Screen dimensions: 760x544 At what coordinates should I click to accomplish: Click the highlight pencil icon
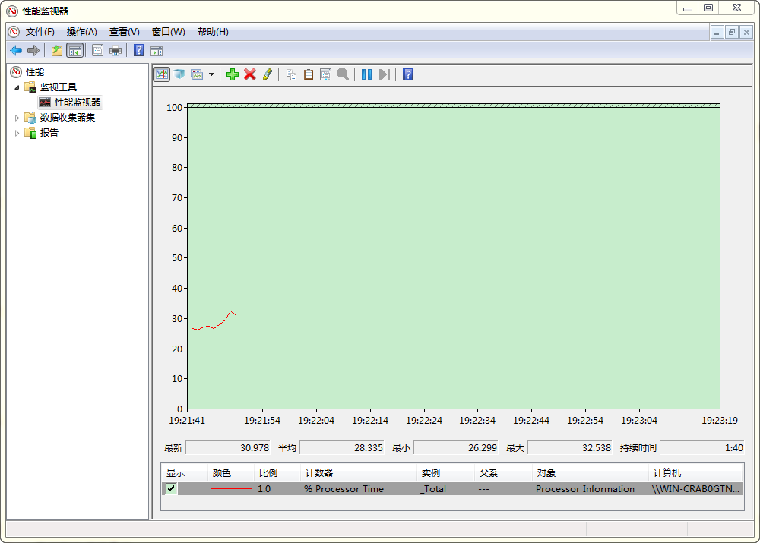[x=267, y=74]
